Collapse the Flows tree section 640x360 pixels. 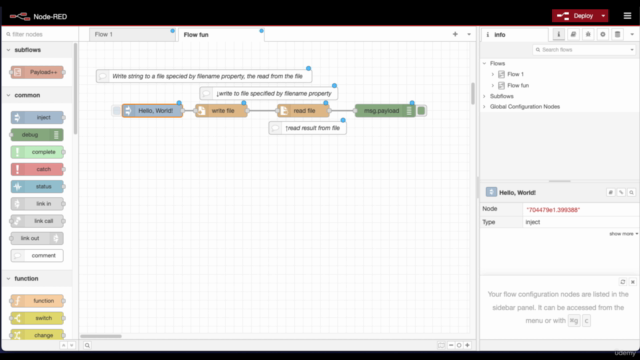tap(484, 63)
